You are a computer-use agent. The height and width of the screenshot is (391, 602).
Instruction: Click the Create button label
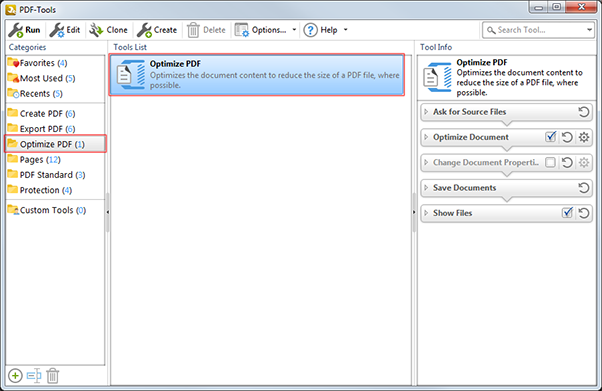click(165, 30)
